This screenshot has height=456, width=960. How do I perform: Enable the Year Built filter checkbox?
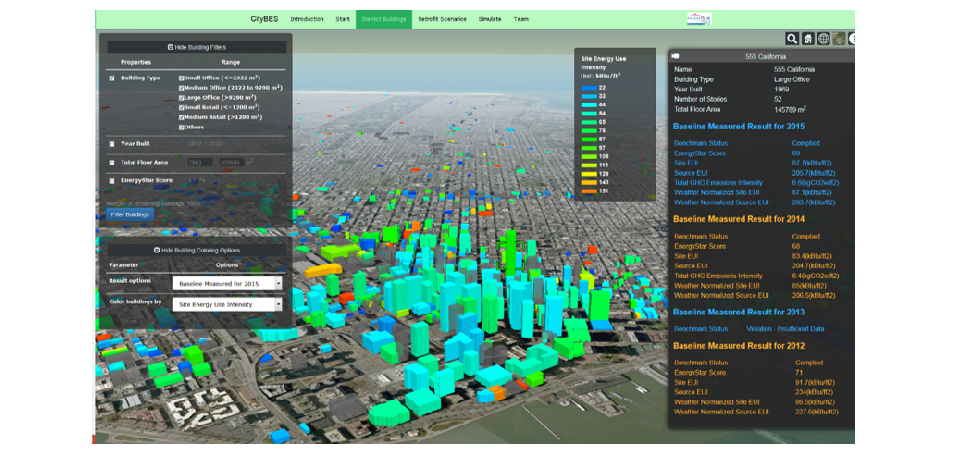point(112,143)
